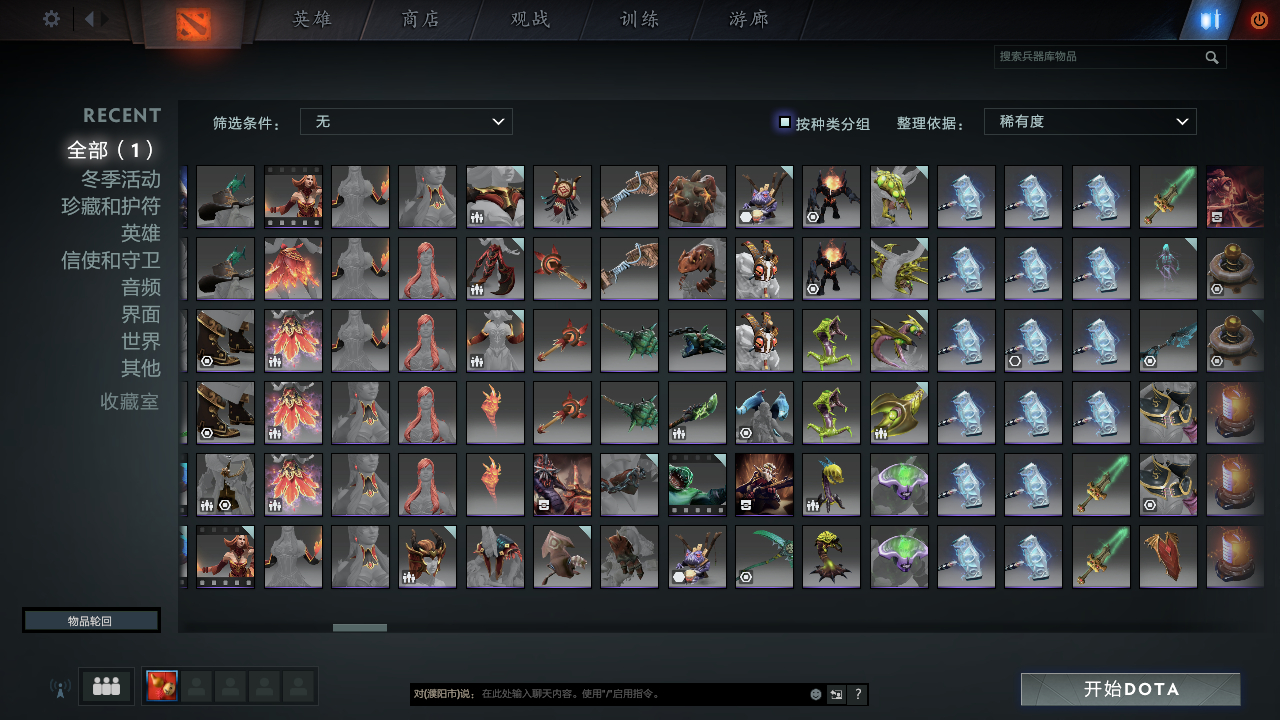
Task: Select the 珍藏和护符 category
Action: tap(111, 206)
